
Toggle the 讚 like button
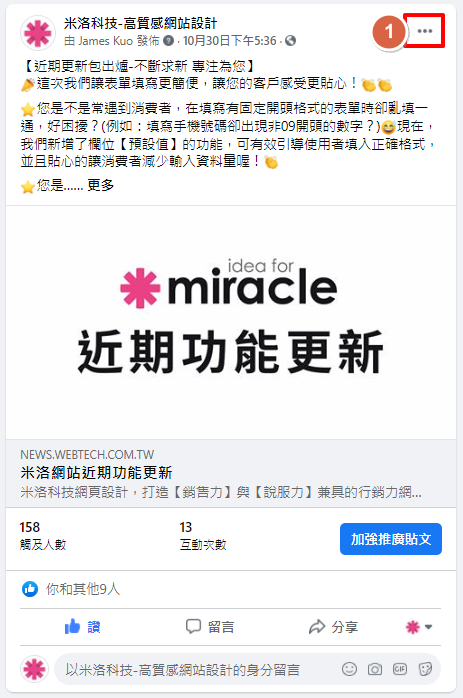[x=83, y=627]
